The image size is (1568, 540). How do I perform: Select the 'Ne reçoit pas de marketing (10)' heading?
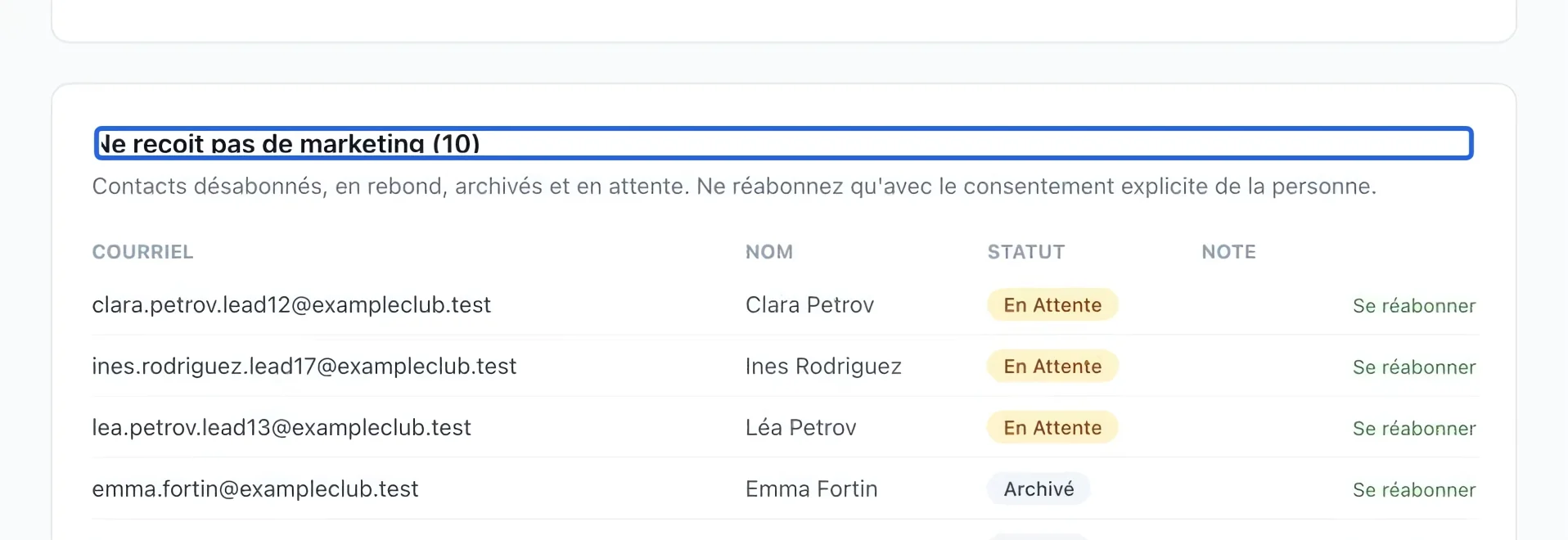783,143
